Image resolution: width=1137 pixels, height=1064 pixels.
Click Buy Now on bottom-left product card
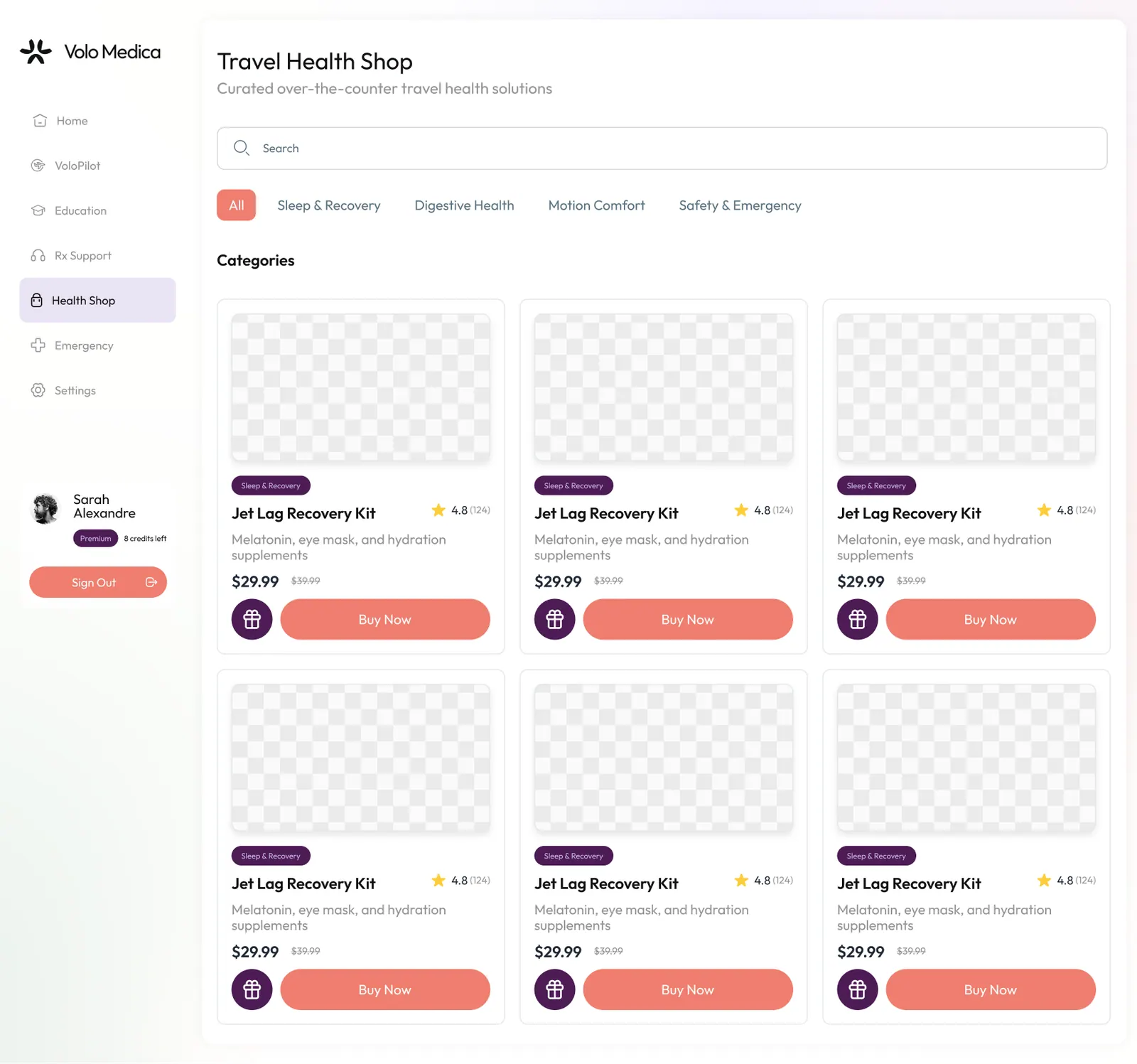click(385, 989)
